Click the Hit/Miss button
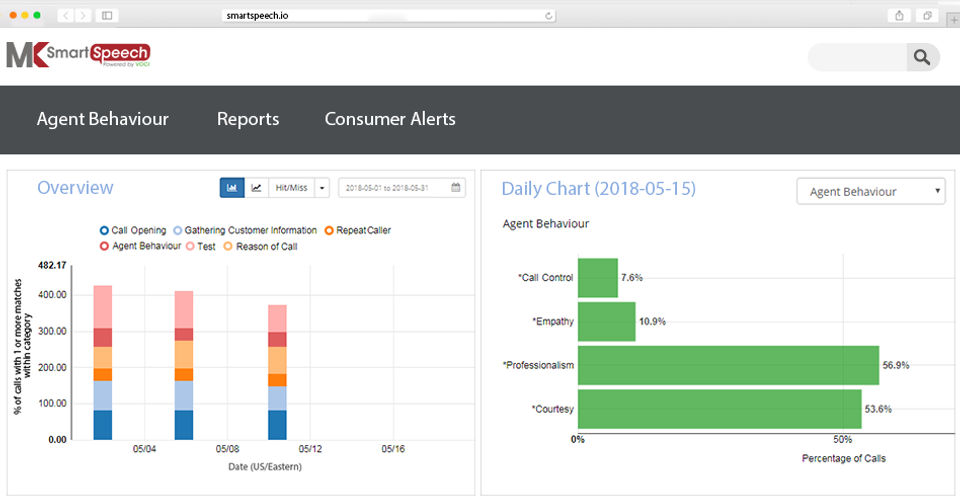960x499 pixels. point(291,188)
